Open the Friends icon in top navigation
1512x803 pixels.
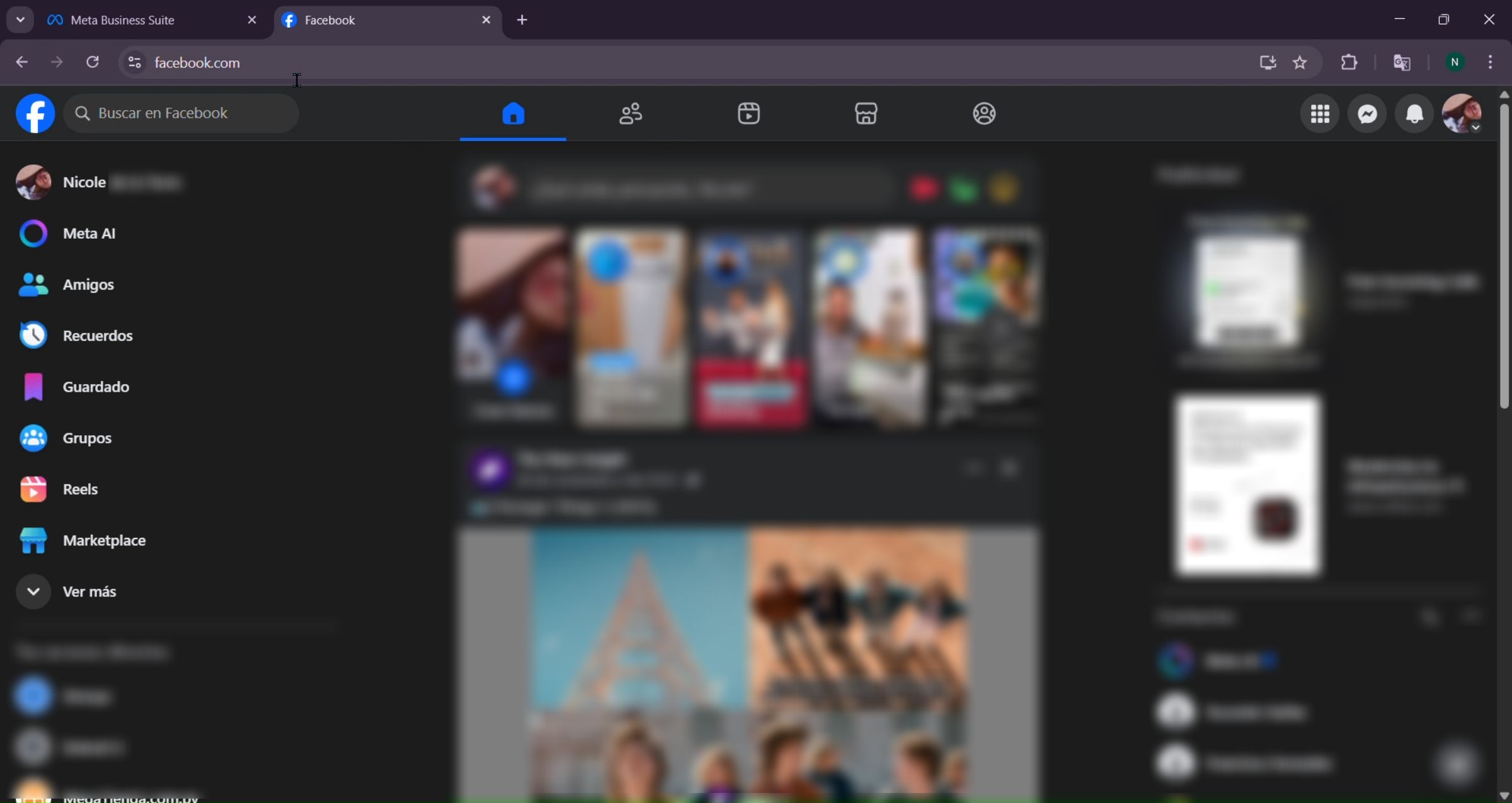click(x=631, y=114)
